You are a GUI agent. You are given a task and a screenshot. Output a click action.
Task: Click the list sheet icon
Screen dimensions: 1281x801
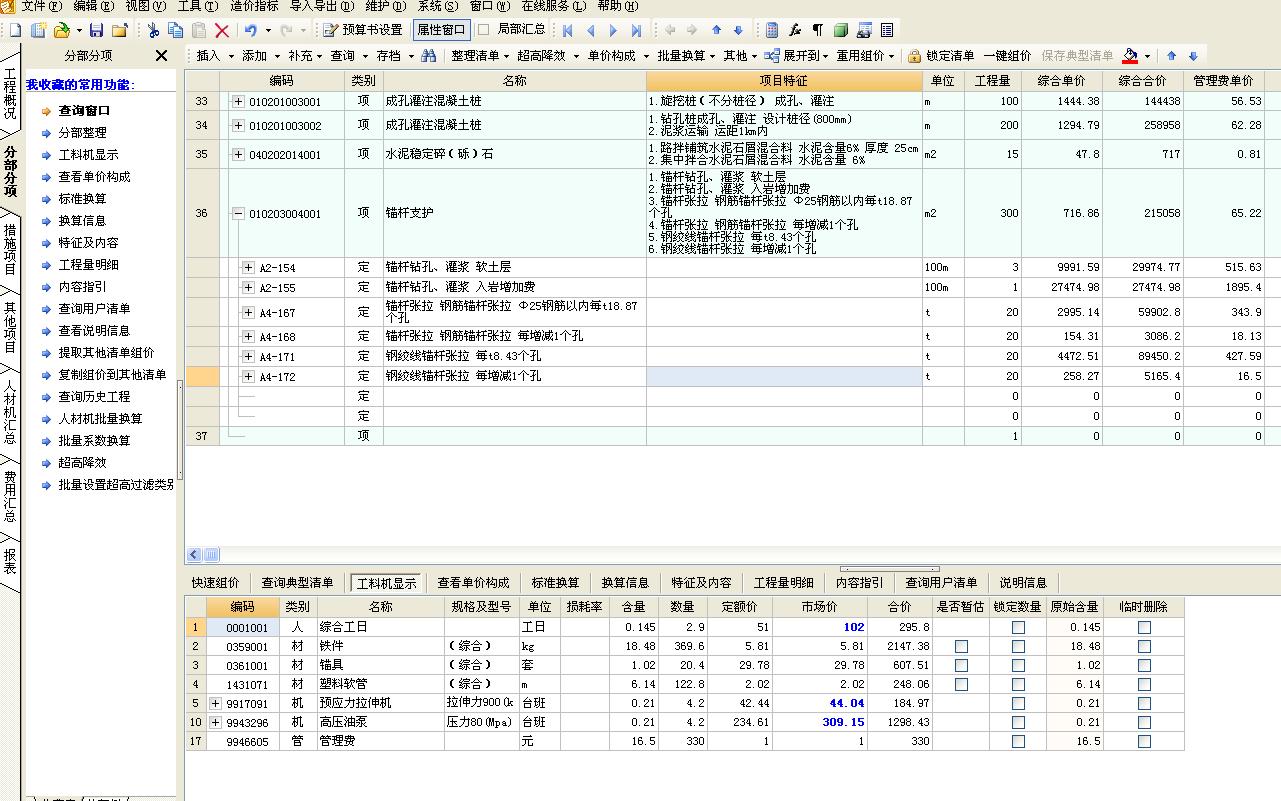coord(887,30)
